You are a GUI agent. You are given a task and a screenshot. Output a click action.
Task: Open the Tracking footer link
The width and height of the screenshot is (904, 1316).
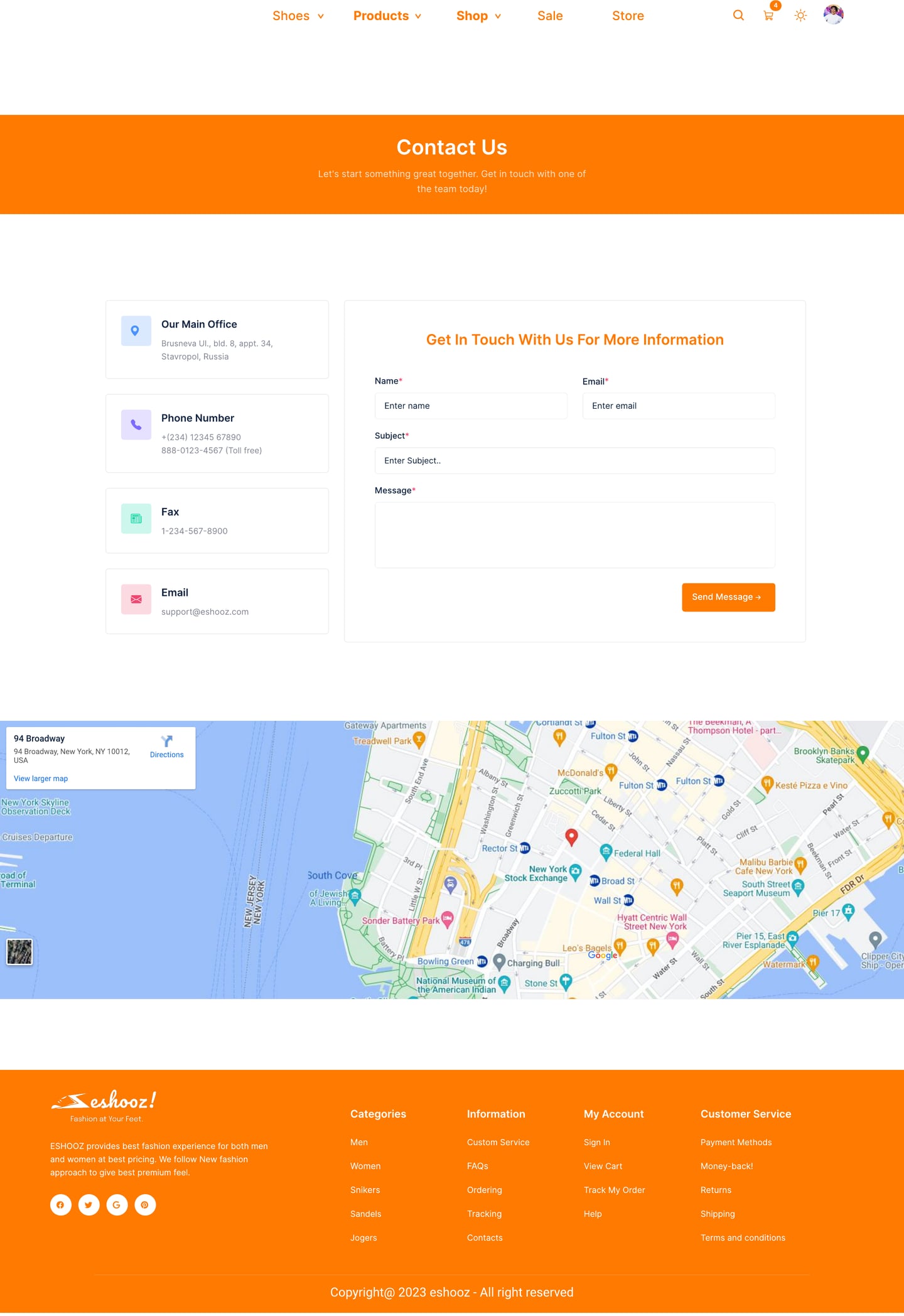tap(484, 1214)
